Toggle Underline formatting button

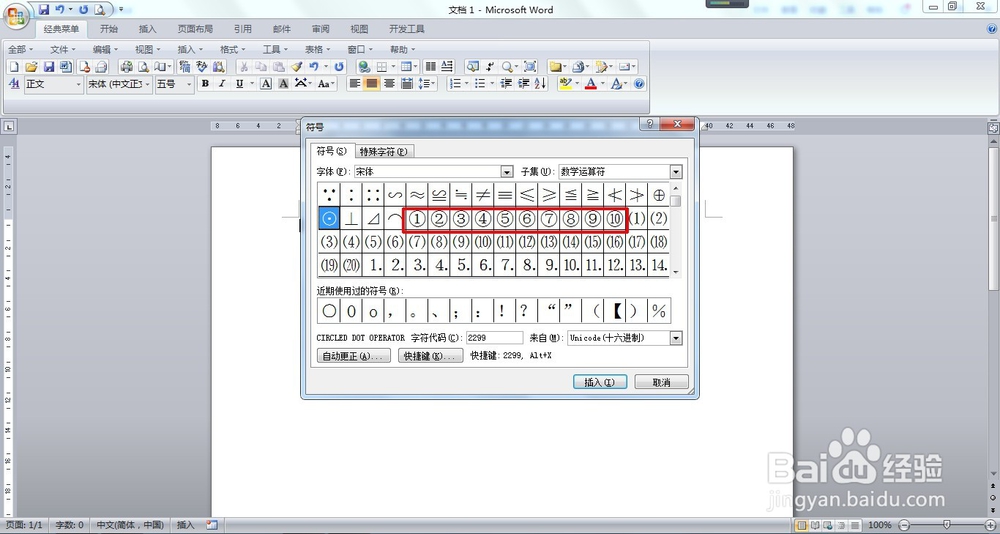[x=240, y=84]
